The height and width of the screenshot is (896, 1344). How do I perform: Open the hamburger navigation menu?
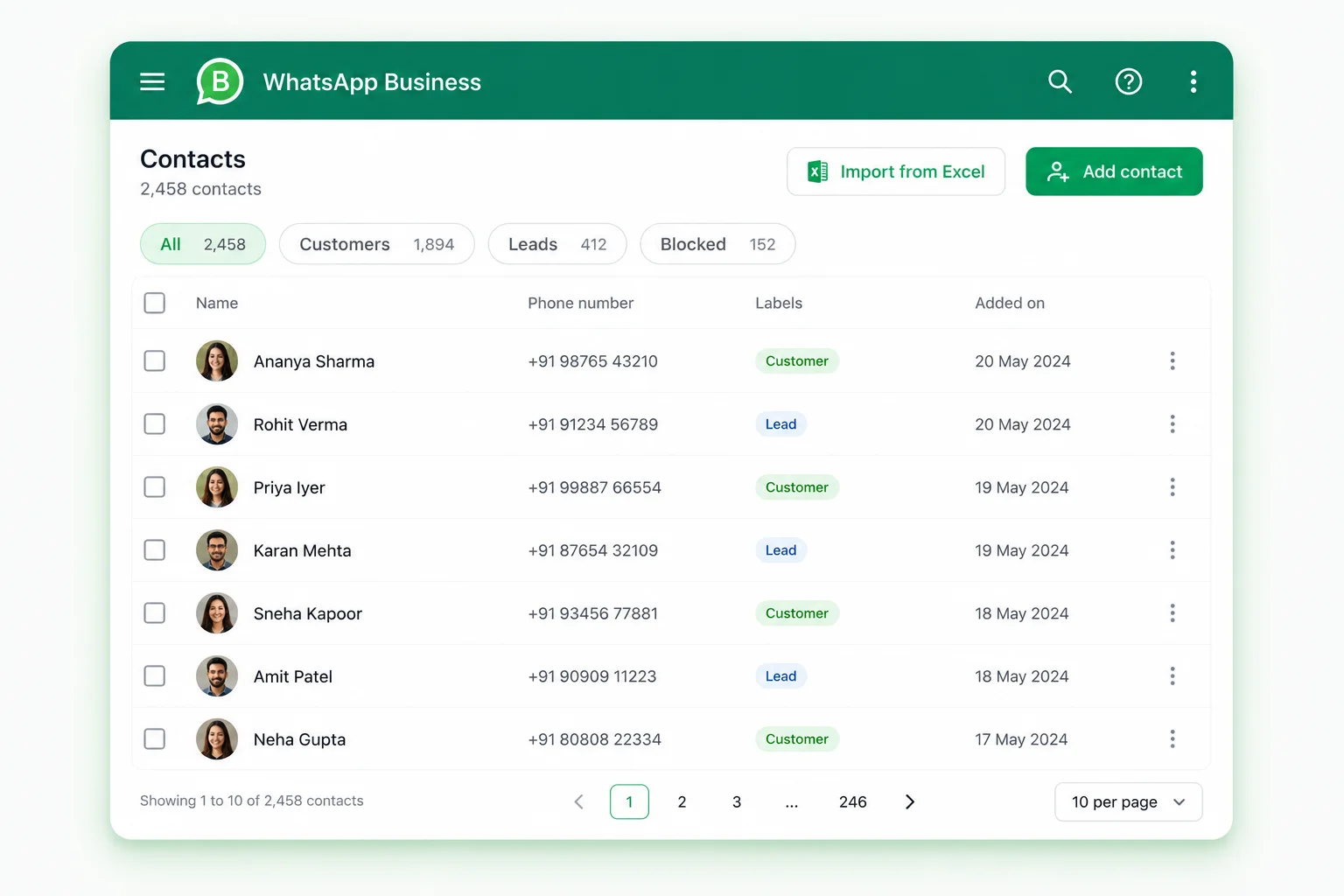pos(152,81)
